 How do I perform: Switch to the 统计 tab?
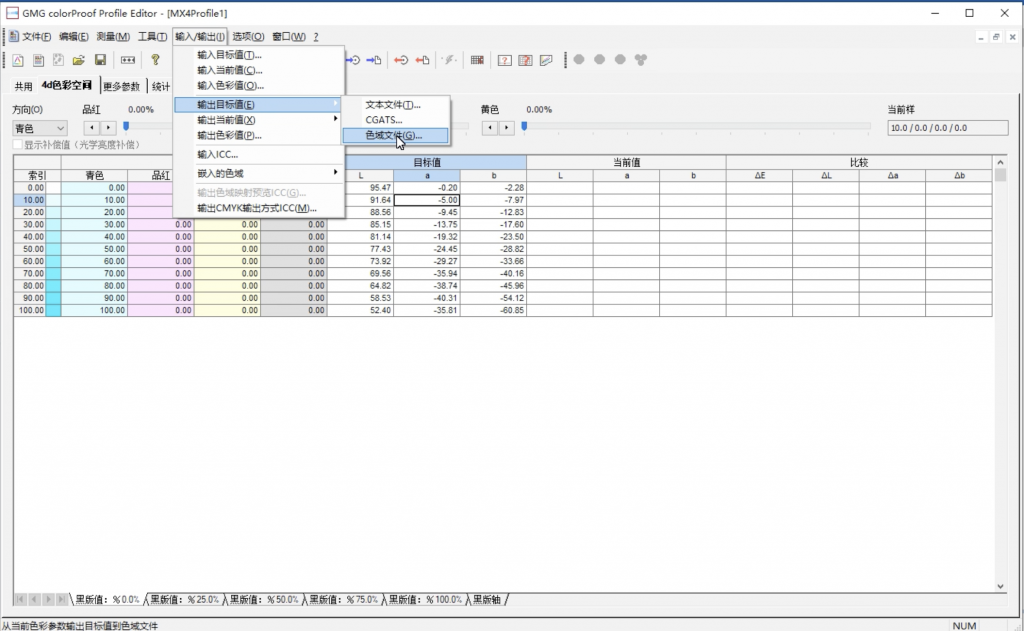tap(161, 86)
